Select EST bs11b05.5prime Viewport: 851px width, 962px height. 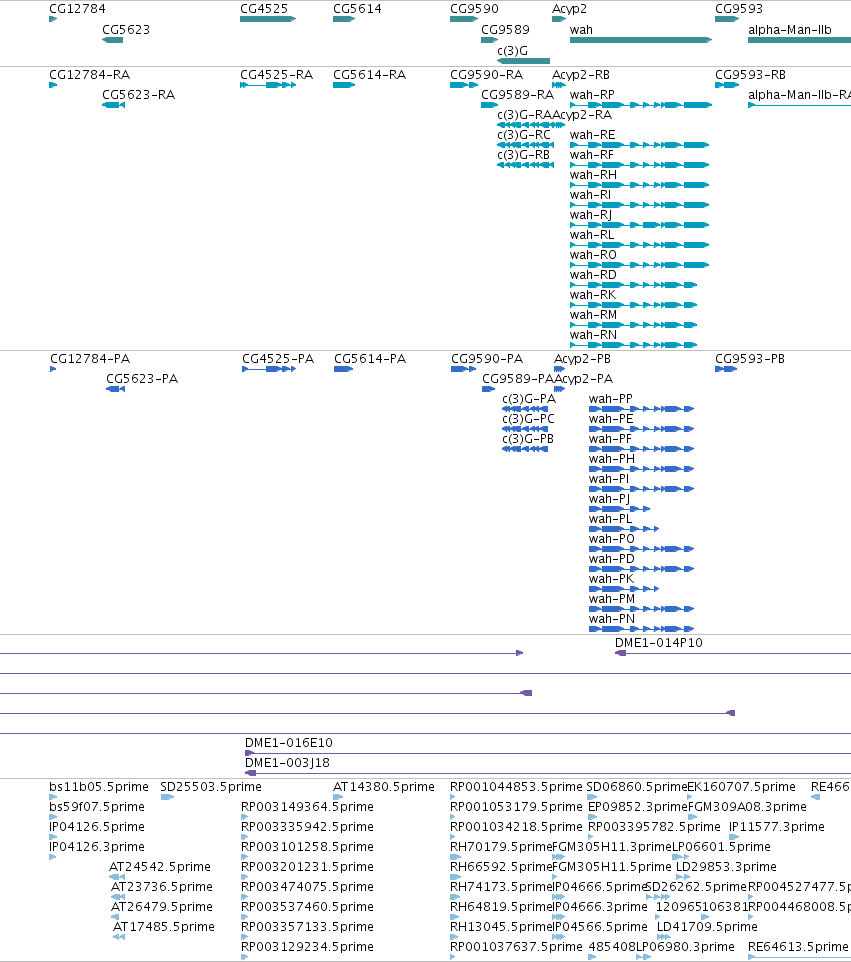tap(99, 787)
